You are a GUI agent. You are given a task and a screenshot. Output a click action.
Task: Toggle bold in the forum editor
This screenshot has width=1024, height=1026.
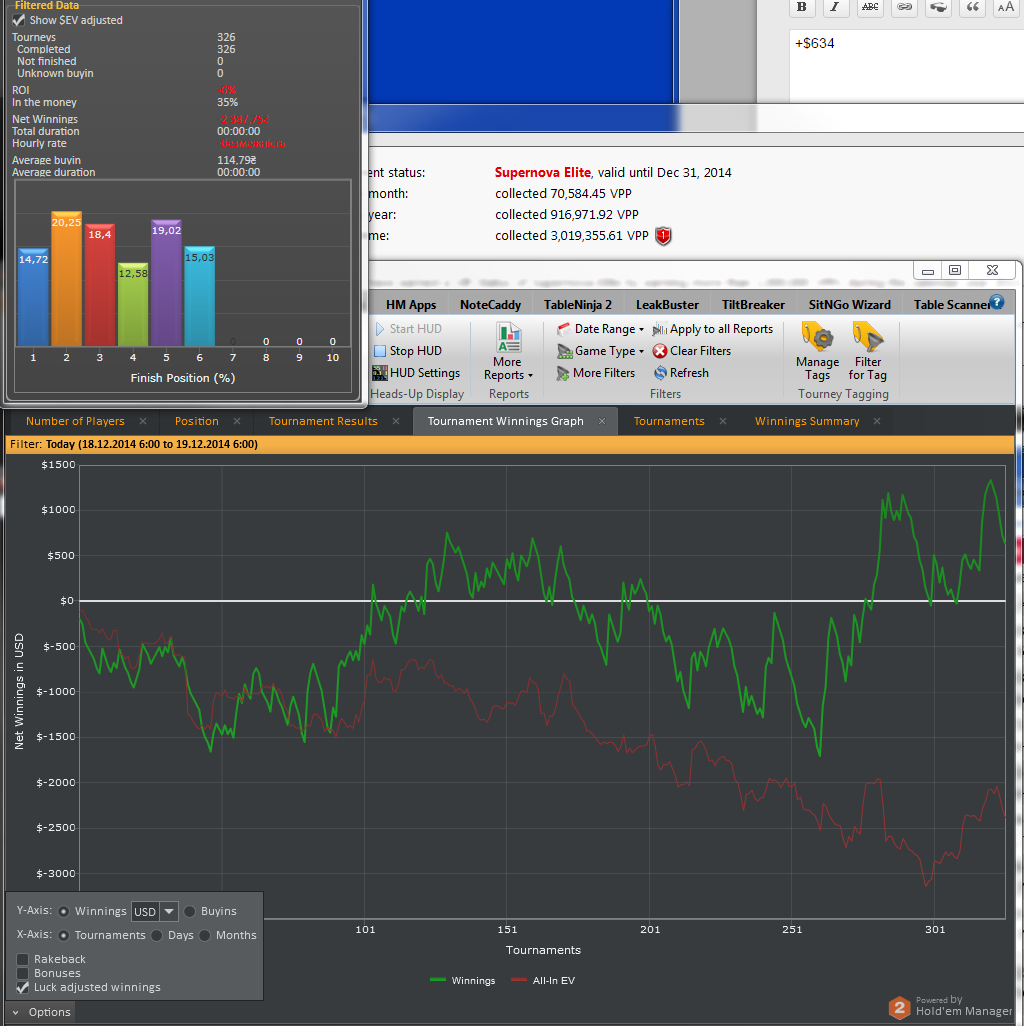[802, 7]
